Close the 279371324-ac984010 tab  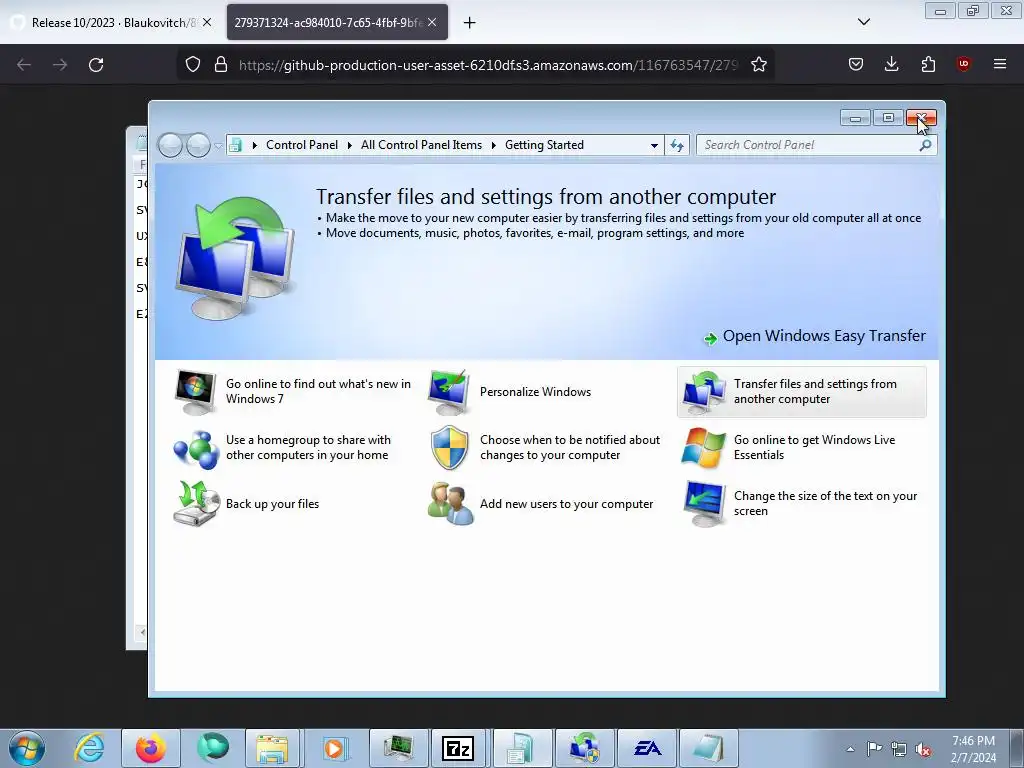coord(432,22)
